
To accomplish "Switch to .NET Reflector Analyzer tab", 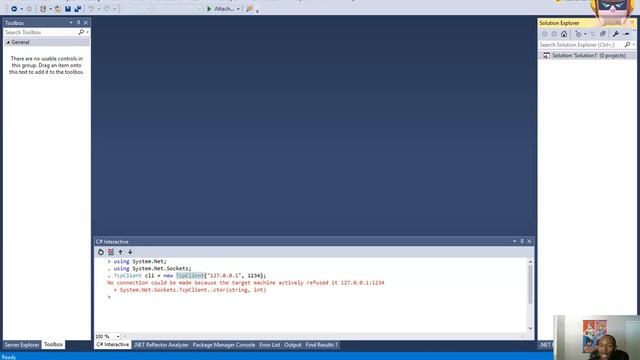I will pos(161,345).
